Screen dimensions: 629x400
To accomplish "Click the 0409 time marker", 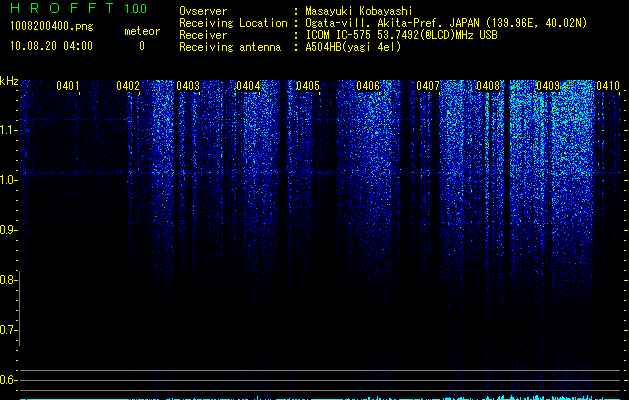I will [548, 86].
